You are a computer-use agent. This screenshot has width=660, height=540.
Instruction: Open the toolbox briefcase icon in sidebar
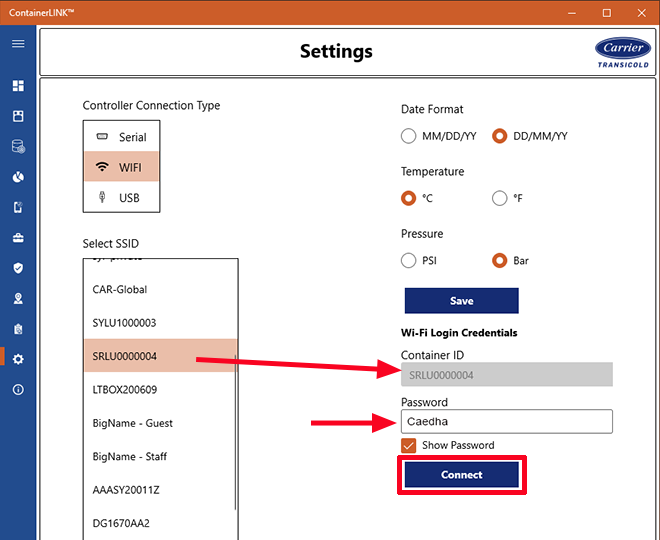tap(18, 238)
